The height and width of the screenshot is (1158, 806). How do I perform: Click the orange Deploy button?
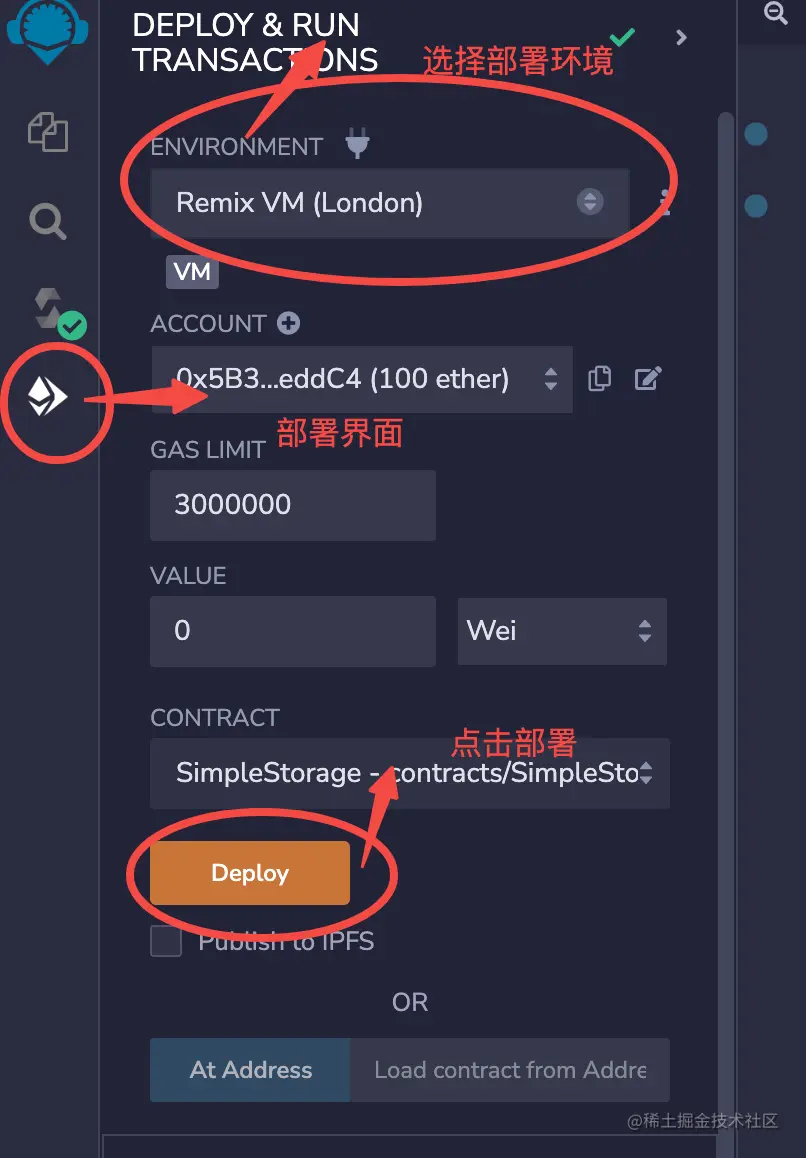click(x=250, y=873)
